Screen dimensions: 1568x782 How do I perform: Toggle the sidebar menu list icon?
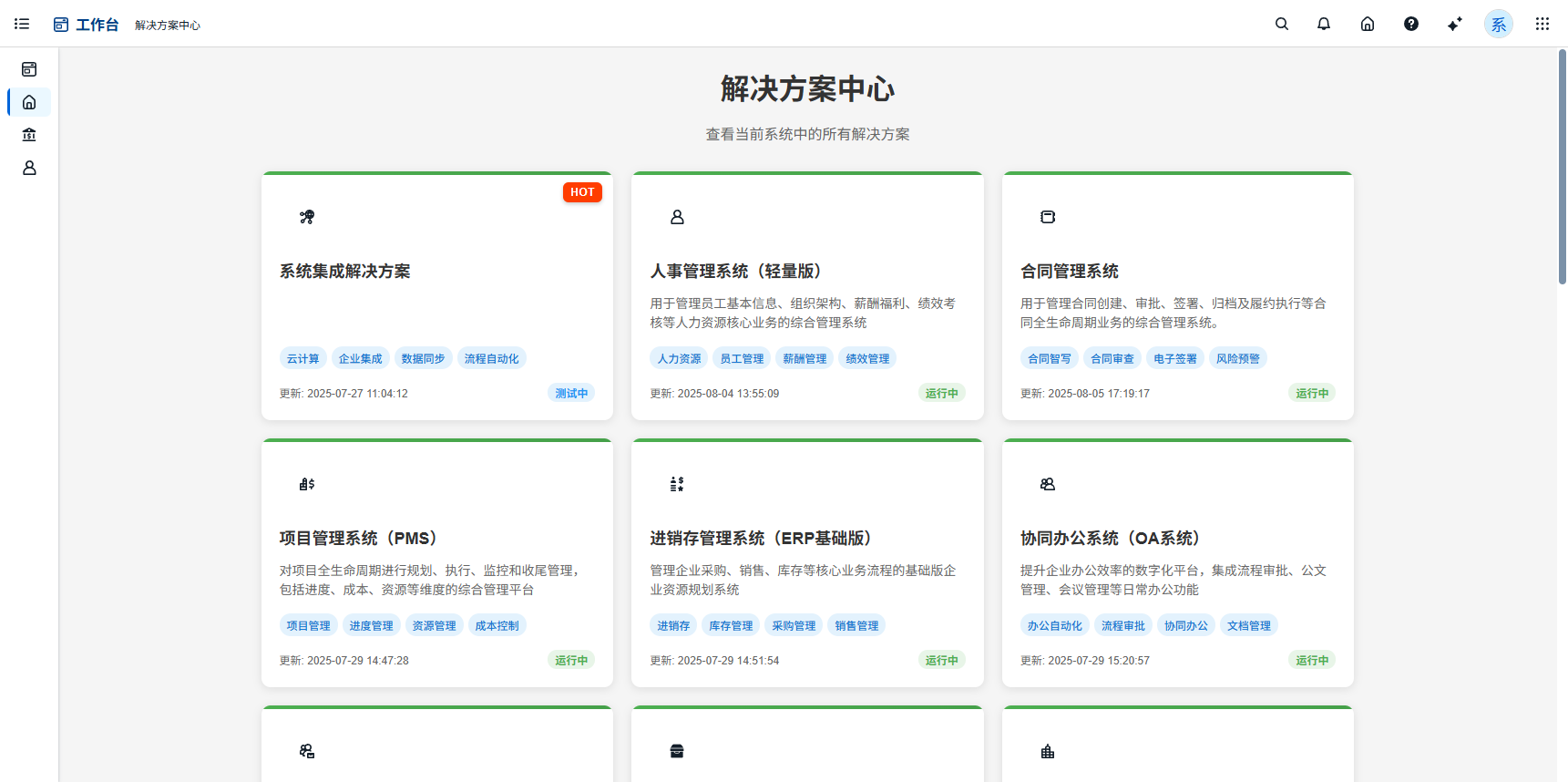(22, 24)
